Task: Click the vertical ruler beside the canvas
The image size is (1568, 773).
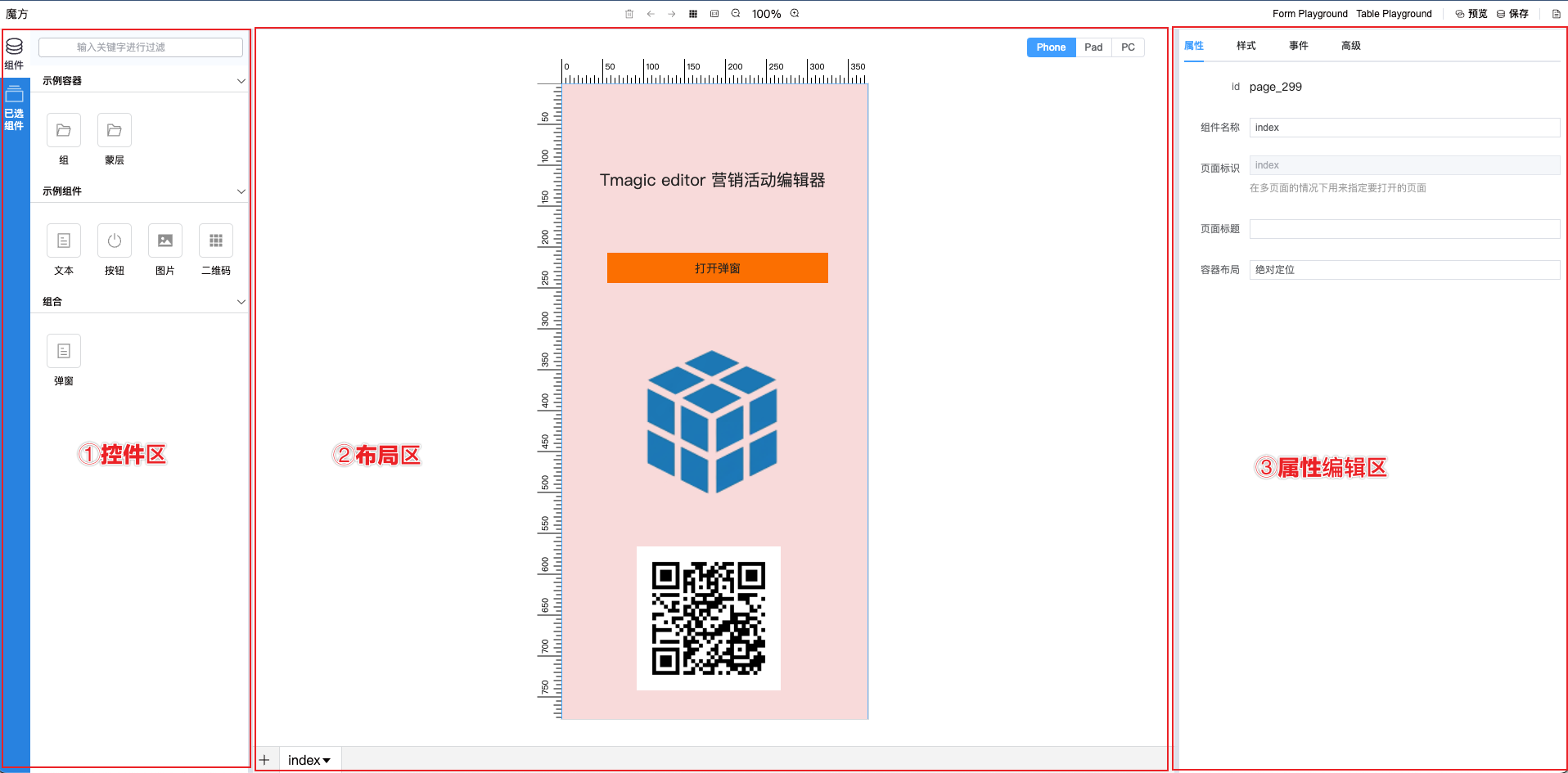Action: 549,402
